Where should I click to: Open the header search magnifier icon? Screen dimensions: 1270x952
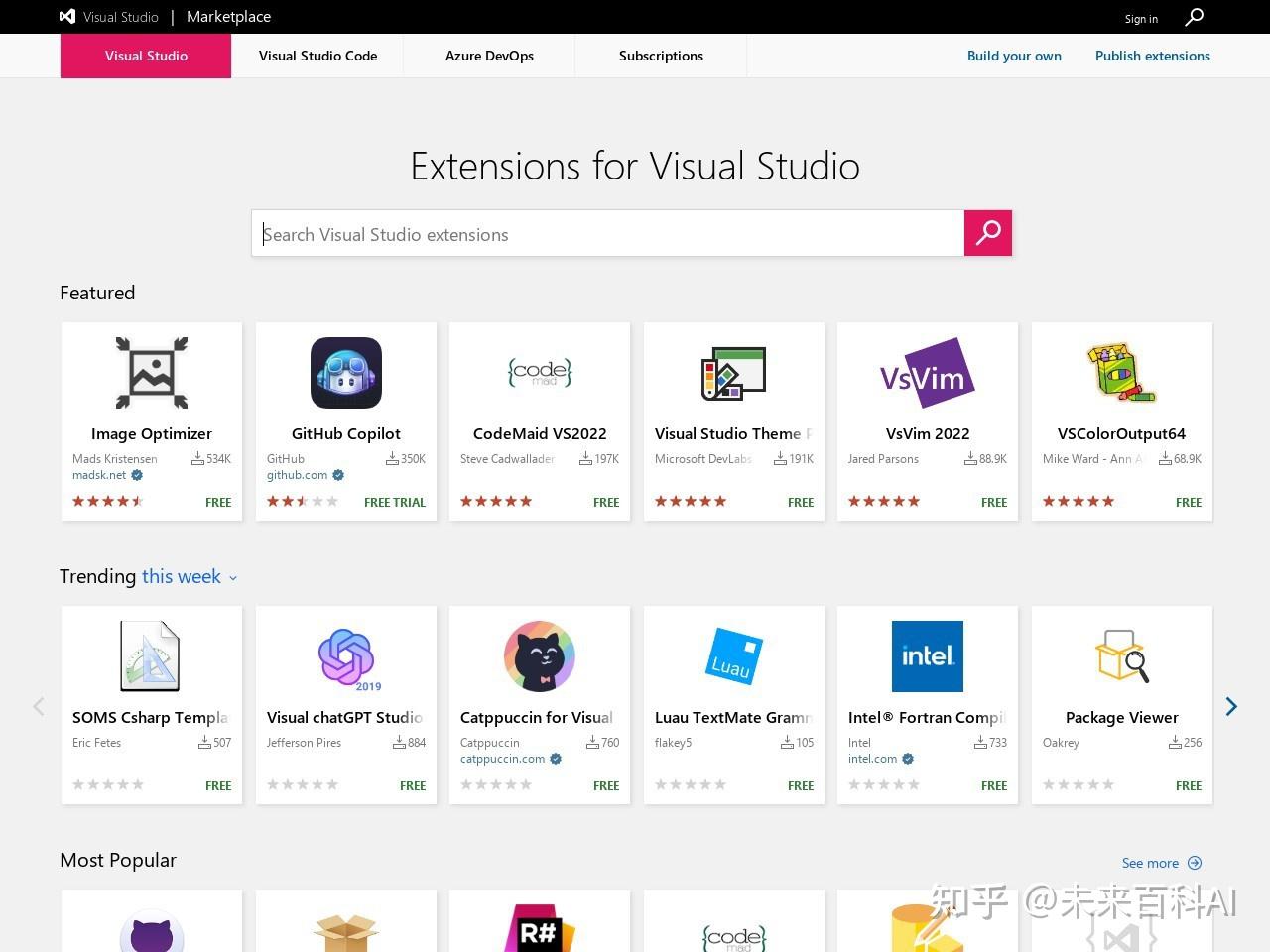point(1195,17)
